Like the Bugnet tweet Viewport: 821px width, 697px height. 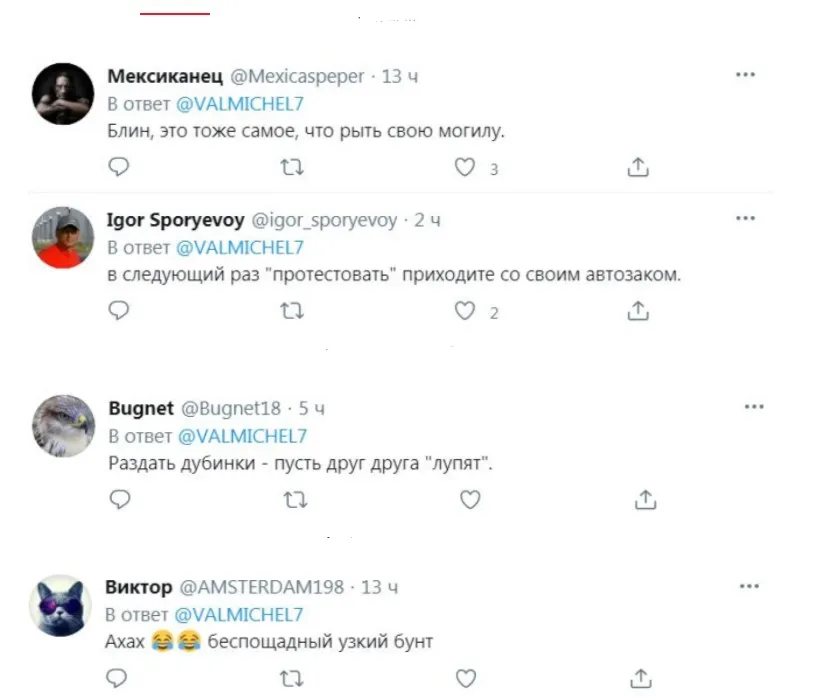[x=470, y=498]
